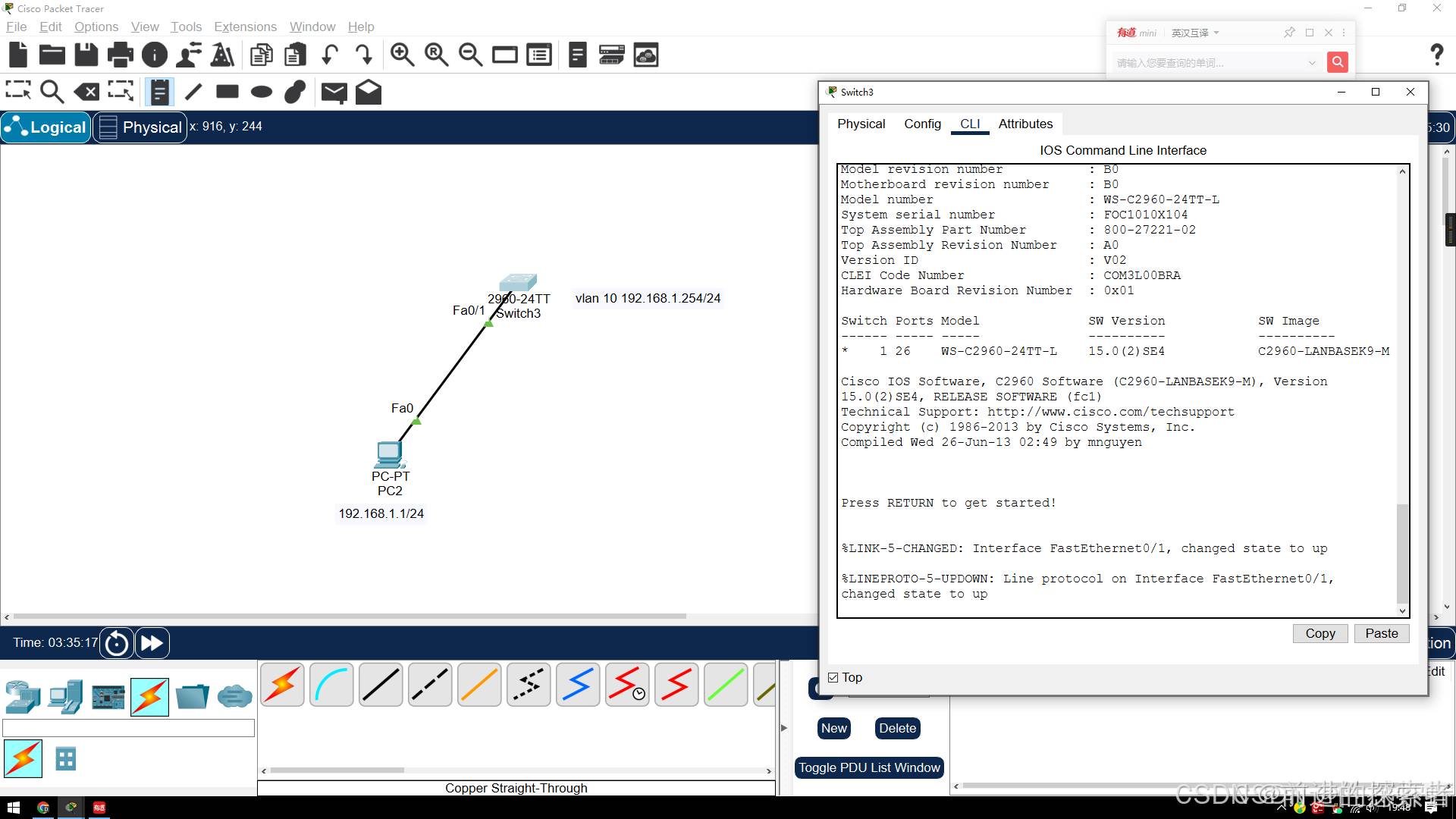Click Chrome icon in taskbar

(43, 808)
